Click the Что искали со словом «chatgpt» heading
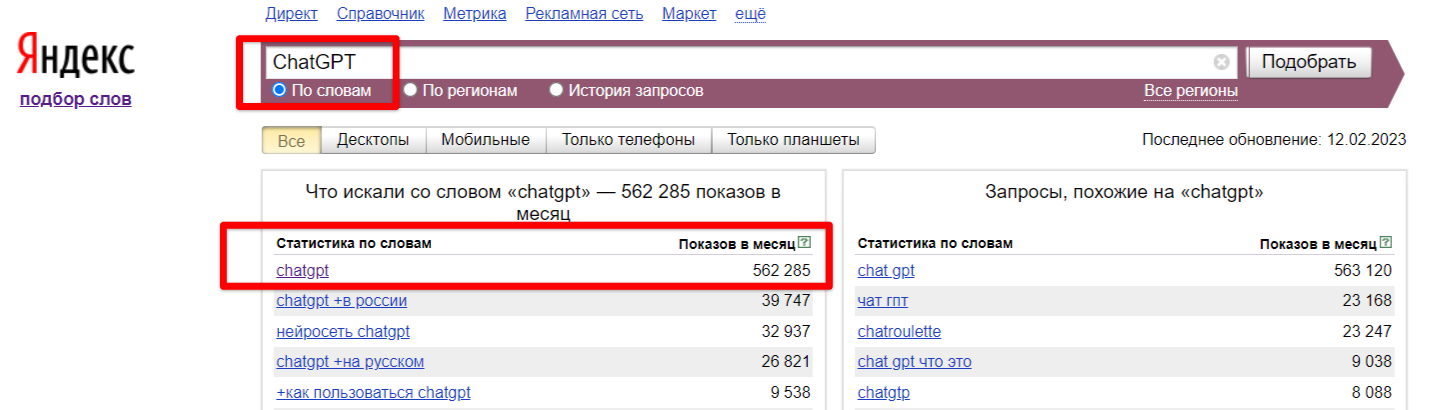1441x410 pixels. pyautogui.click(x=544, y=202)
